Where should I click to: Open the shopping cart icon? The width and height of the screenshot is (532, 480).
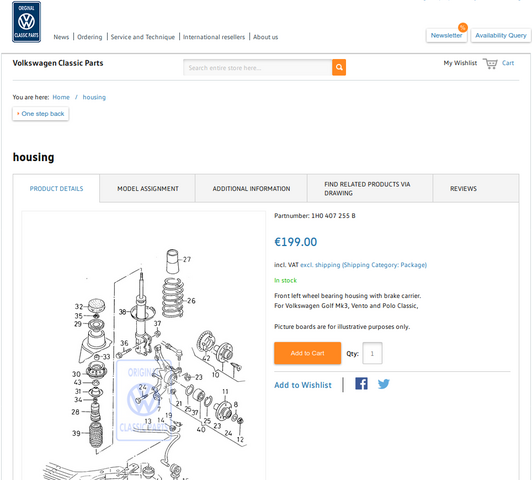(490, 63)
